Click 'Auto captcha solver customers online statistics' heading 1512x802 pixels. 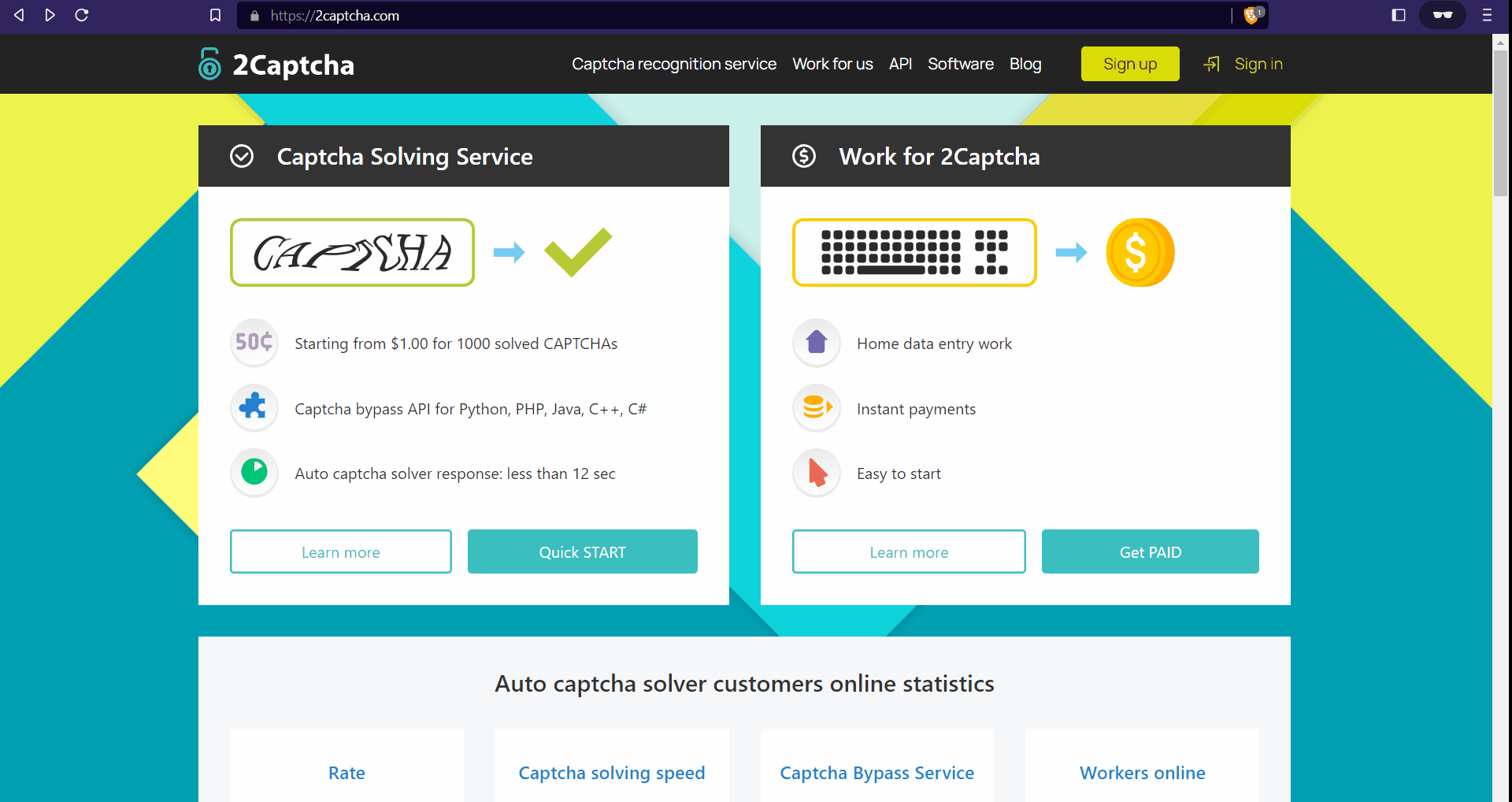(744, 683)
